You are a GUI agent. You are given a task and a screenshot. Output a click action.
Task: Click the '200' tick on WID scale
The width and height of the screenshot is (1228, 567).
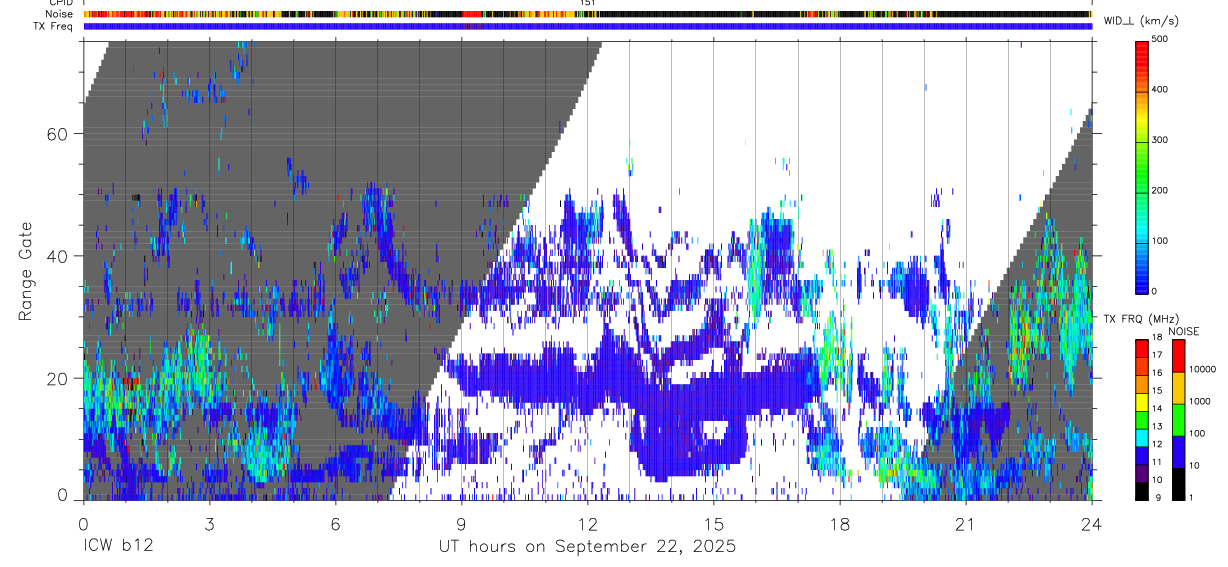pos(1160,190)
